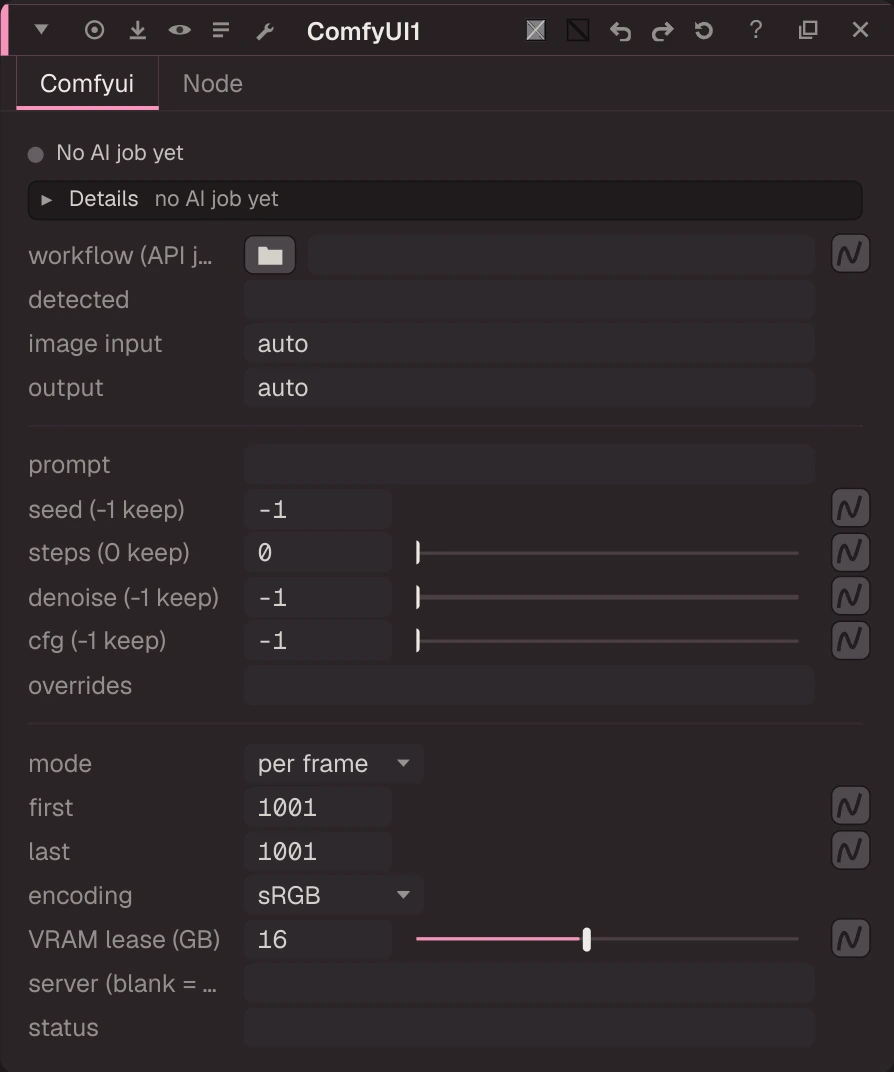
Task: Click the revert circular arrow icon
Action: (703, 31)
